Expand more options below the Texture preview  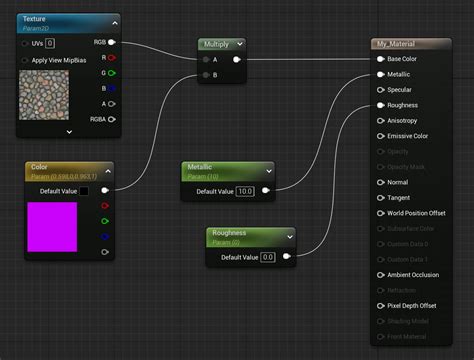pyautogui.click(x=69, y=132)
